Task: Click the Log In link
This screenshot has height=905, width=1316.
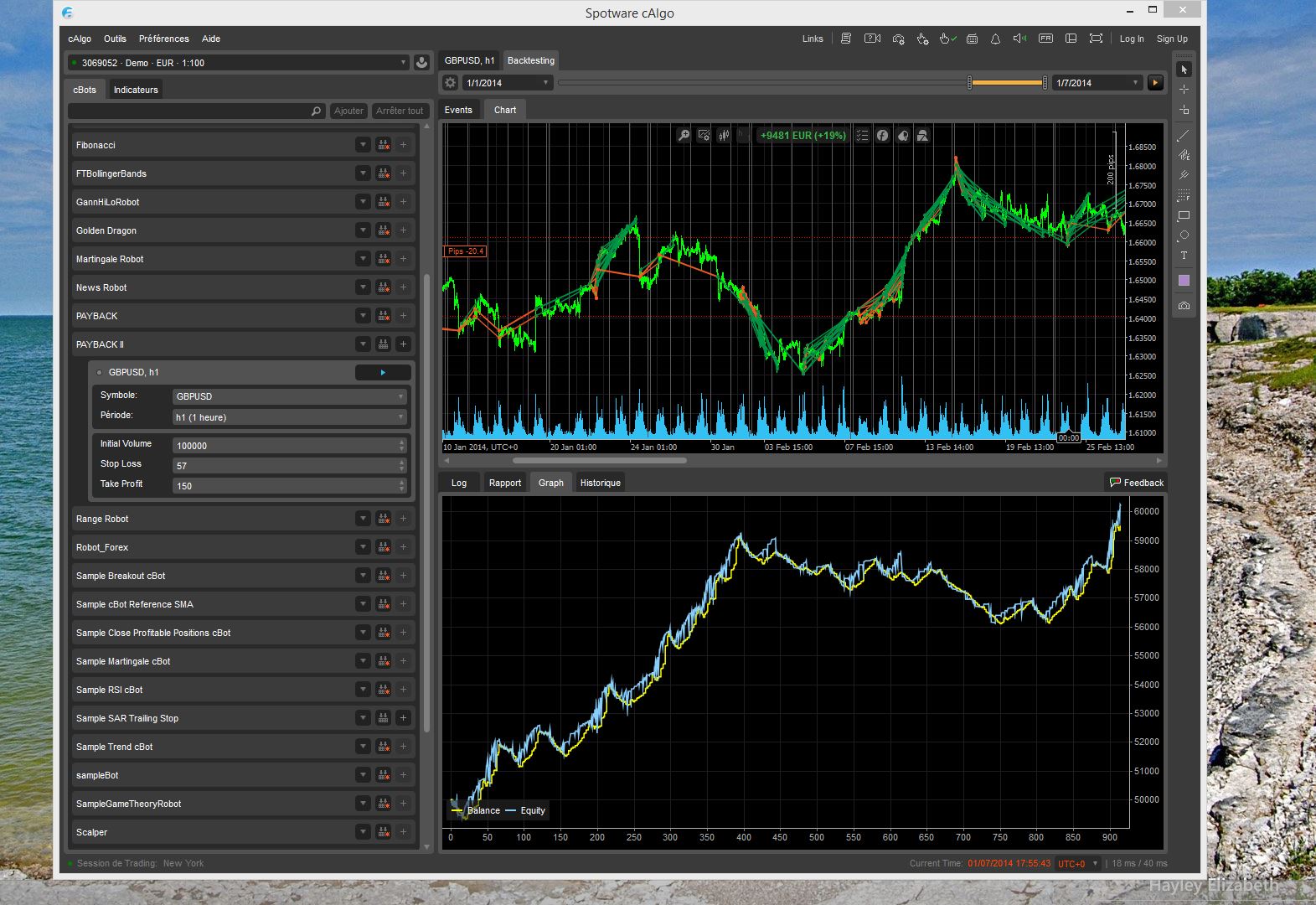Action: pos(1132,39)
